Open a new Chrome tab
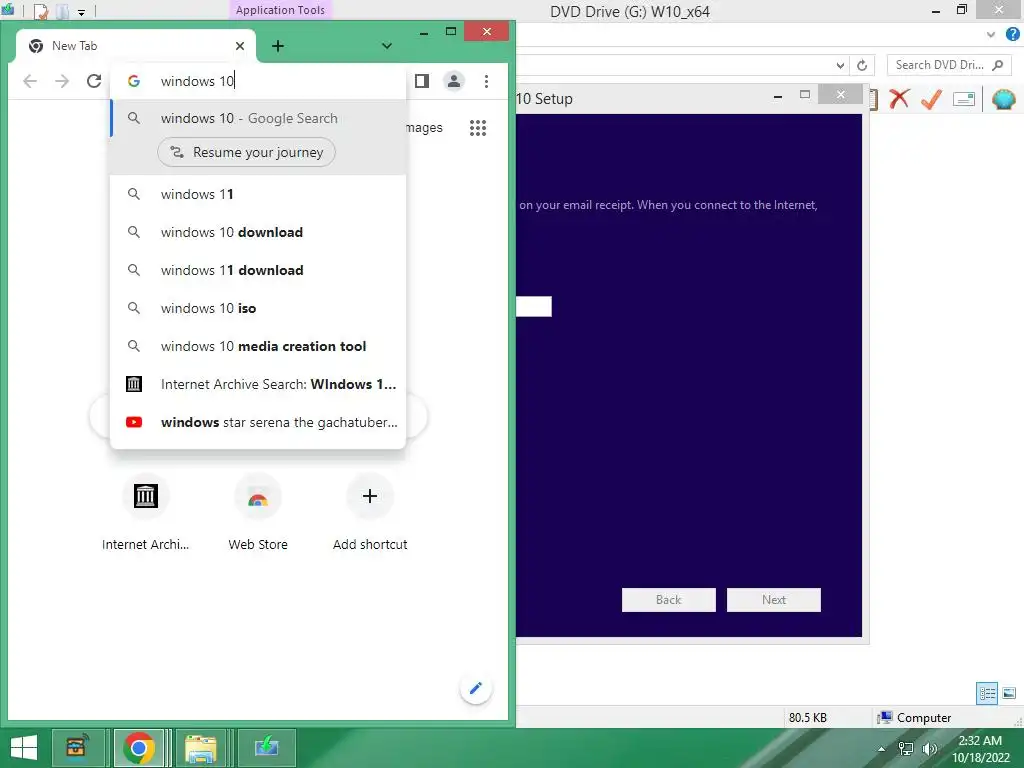 (278, 46)
